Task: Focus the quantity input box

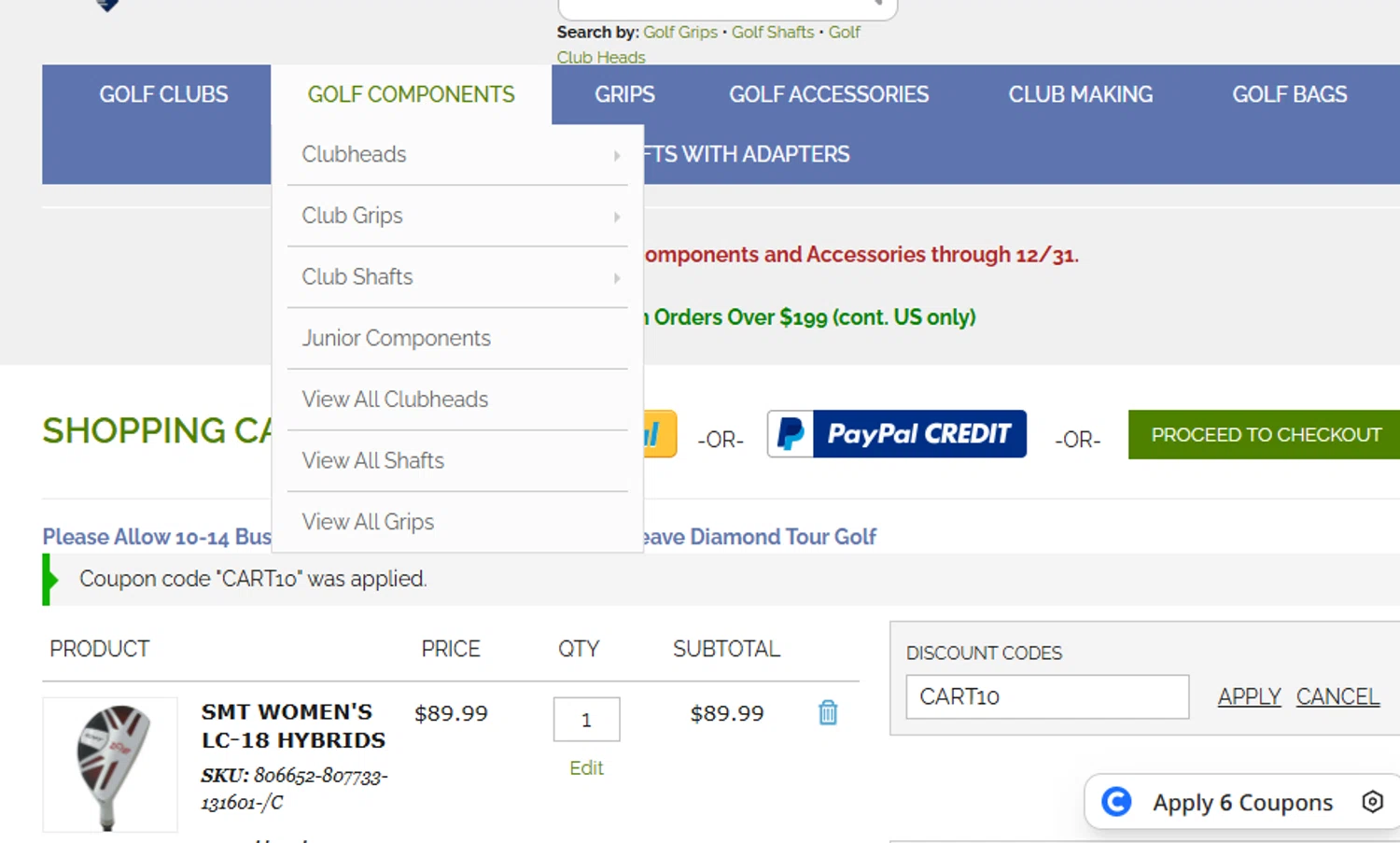Action: [586, 720]
